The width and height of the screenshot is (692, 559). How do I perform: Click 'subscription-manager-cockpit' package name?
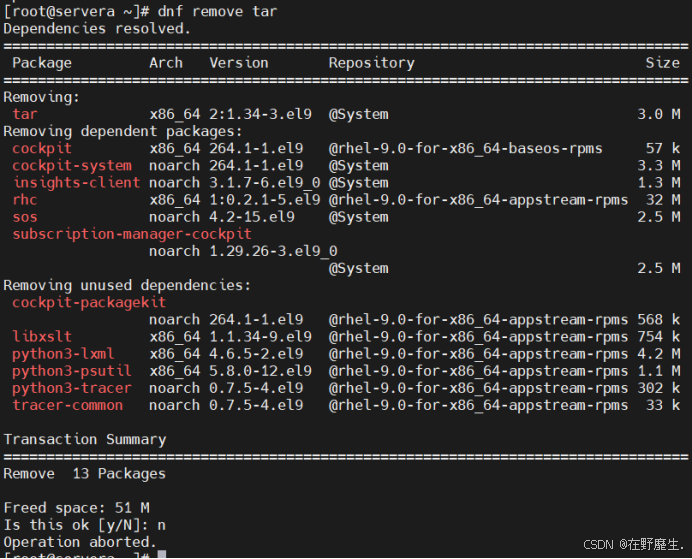click(132, 234)
